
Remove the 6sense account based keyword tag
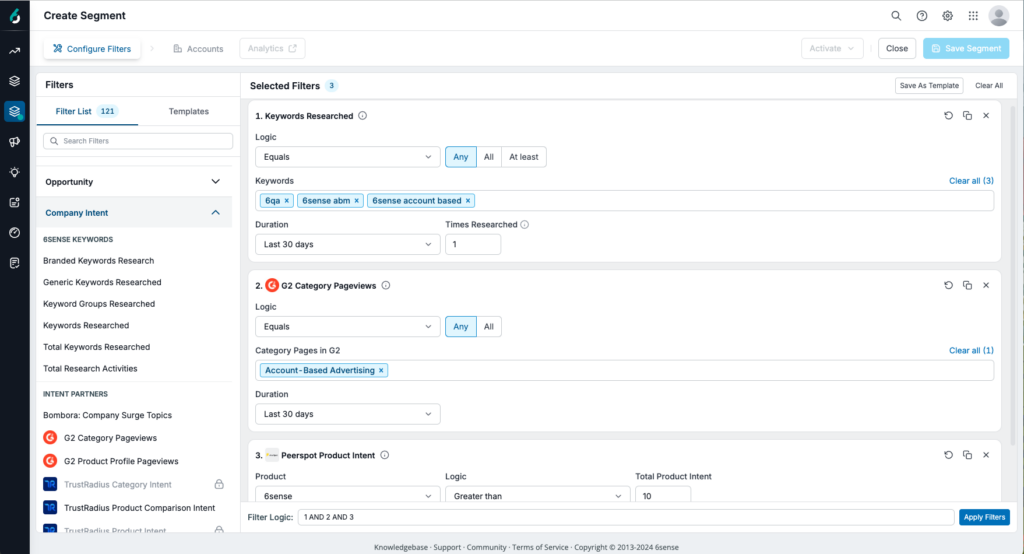click(468, 201)
